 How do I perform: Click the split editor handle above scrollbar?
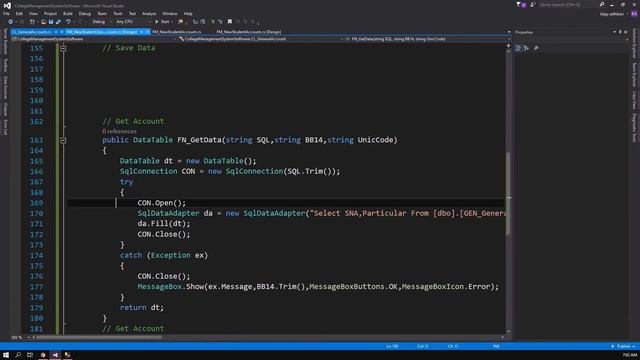pyautogui.click(x=508, y=45)
